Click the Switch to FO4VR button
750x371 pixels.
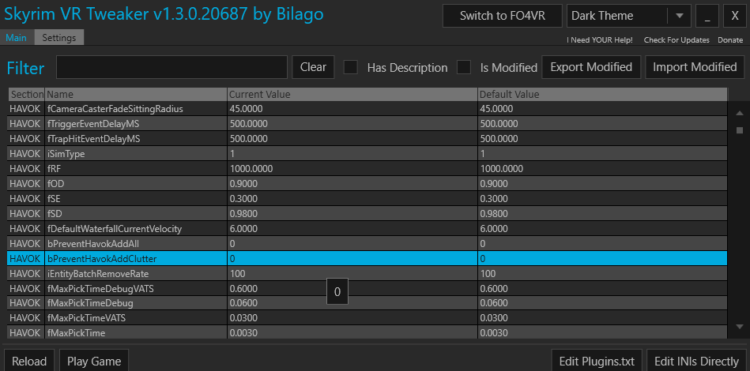pyautogui.click(x=502, y=16)
